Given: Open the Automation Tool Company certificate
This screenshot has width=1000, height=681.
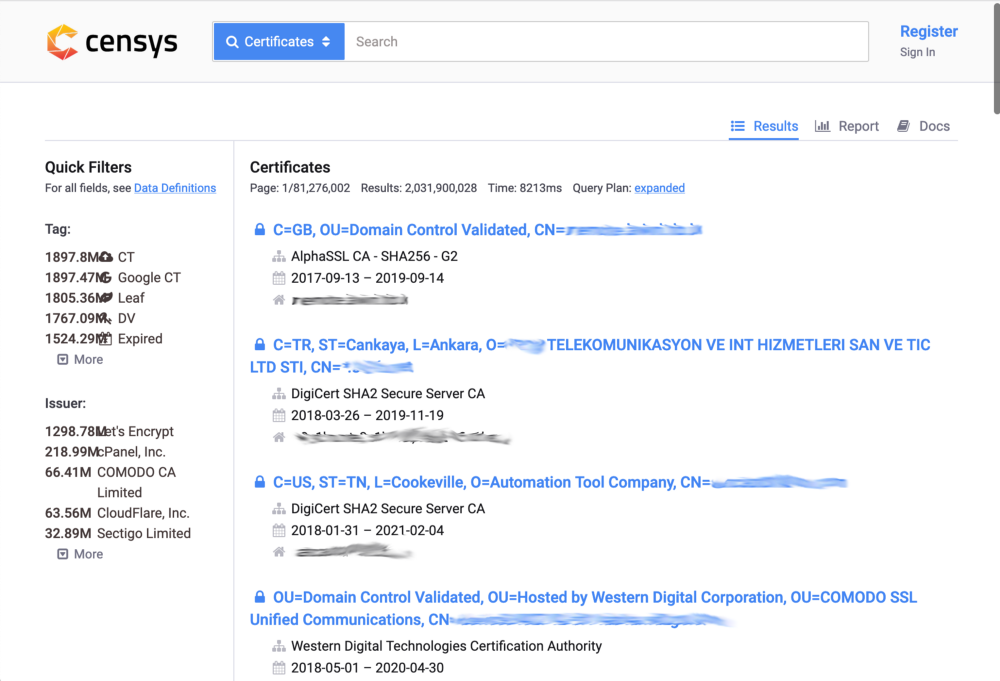Looking at the screenshot, I should (x=560, y=482).
